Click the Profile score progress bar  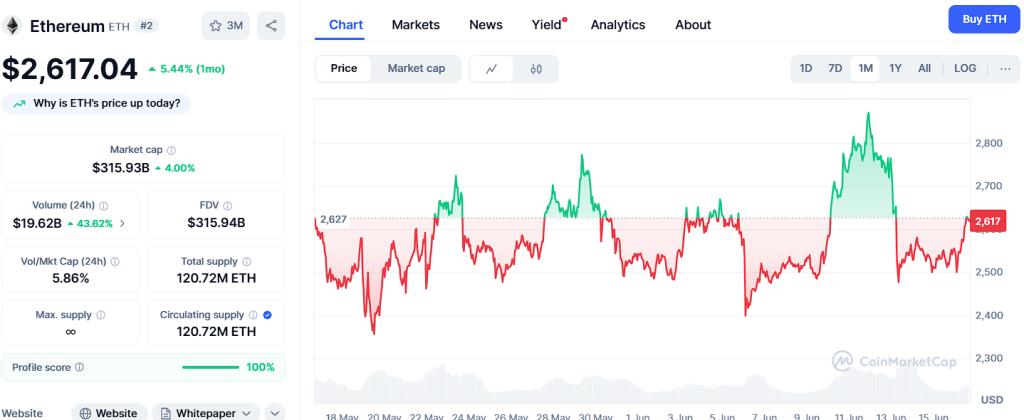pos(211,367)
